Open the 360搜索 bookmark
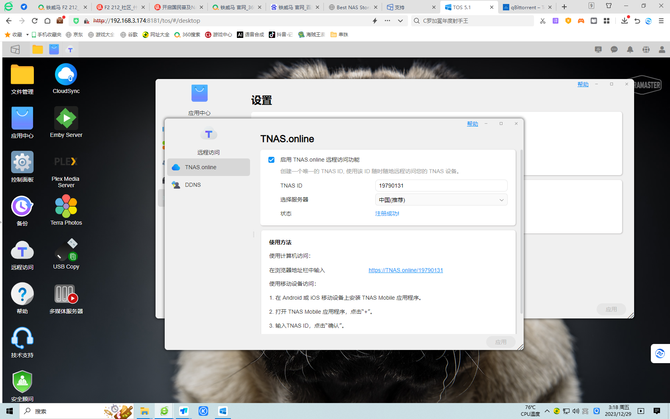This screenshot has width=670, height=419. [187, 35]
